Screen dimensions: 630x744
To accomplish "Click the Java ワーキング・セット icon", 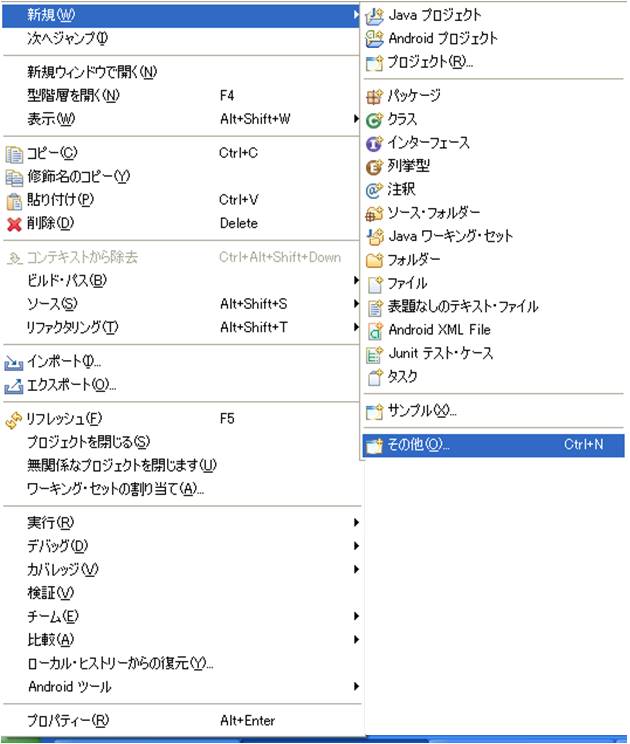I will [x=375, y=236].
